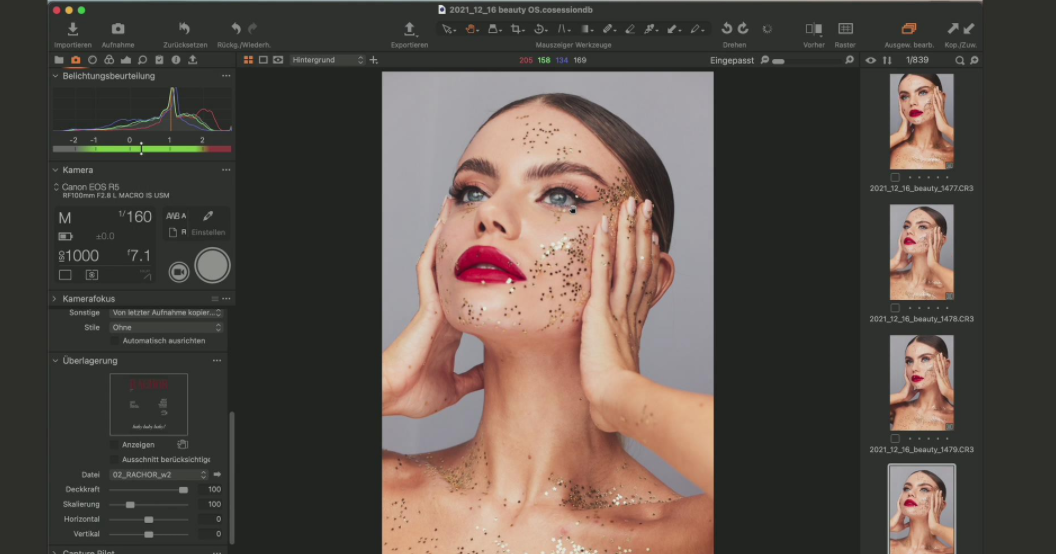Add new layer with plus button
The width and height of the screenshot is (1056, 554).
click(374, 60)
